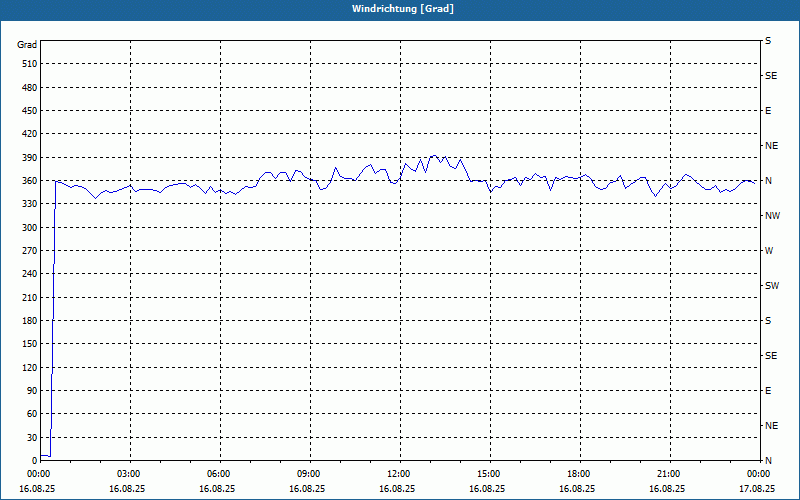This screenshot has height=500, width=800.
Task: Click the 09:00 time label
Action: click(x=309, y=474)
